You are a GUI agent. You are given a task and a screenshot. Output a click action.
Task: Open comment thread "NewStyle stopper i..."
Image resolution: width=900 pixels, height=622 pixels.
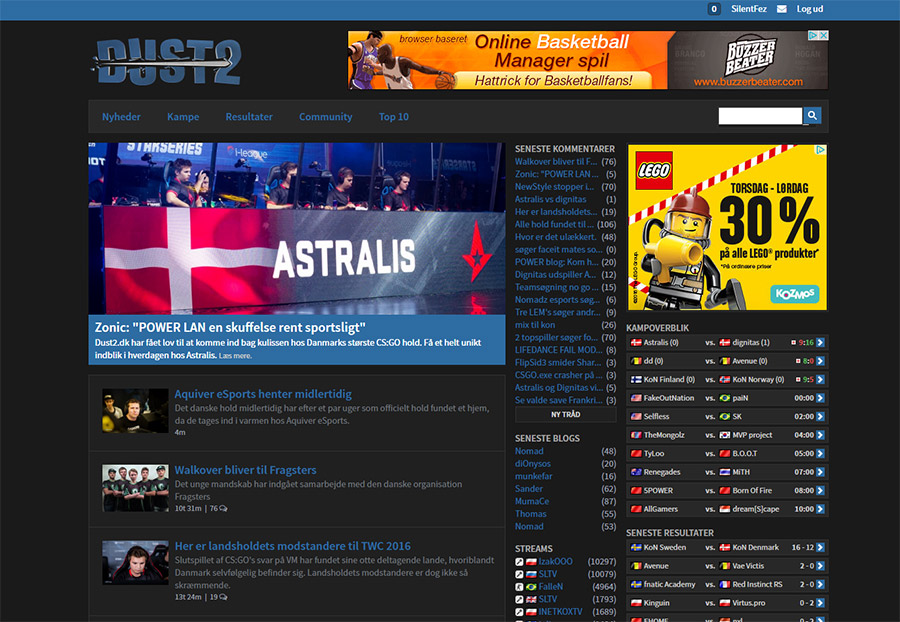point(554,187)
